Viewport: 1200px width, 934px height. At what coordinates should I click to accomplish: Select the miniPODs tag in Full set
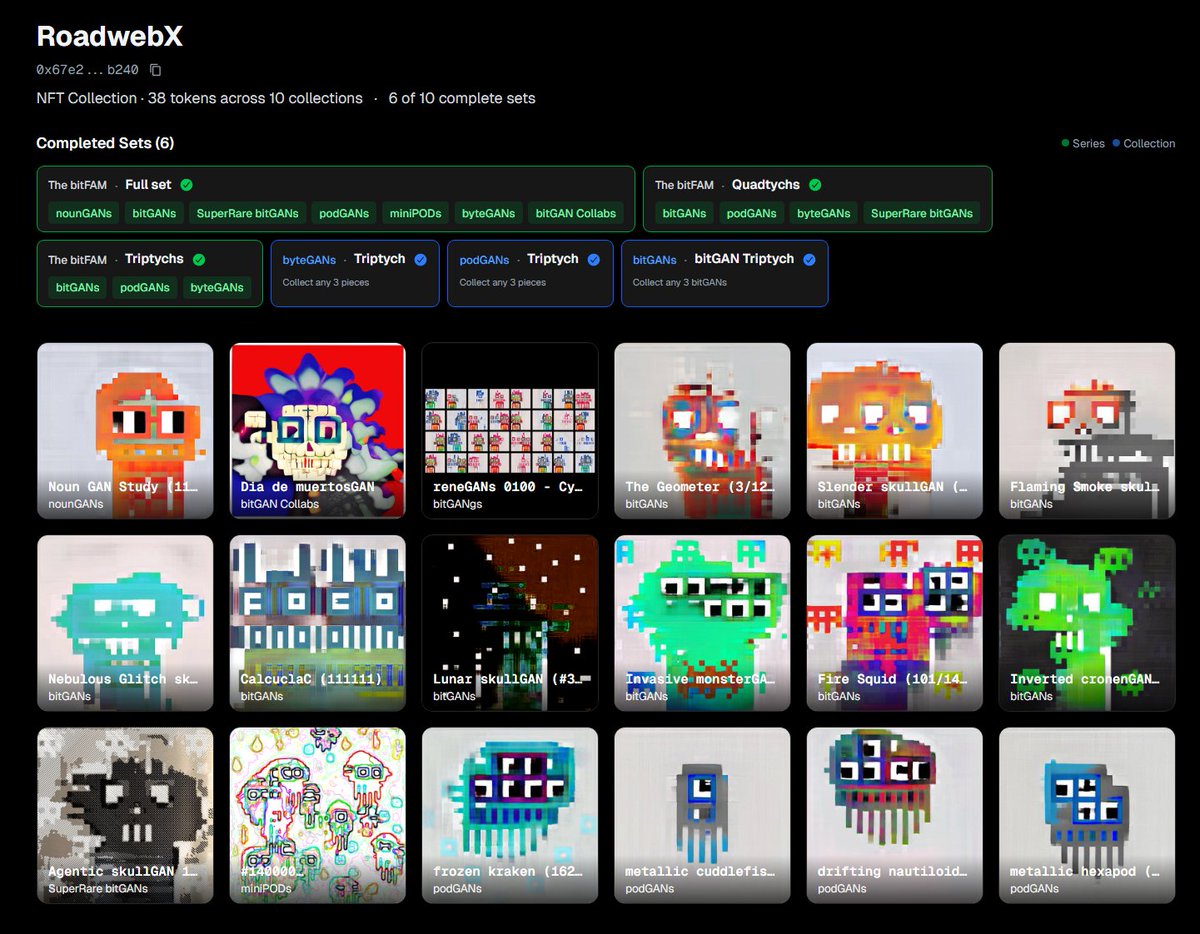414,213
